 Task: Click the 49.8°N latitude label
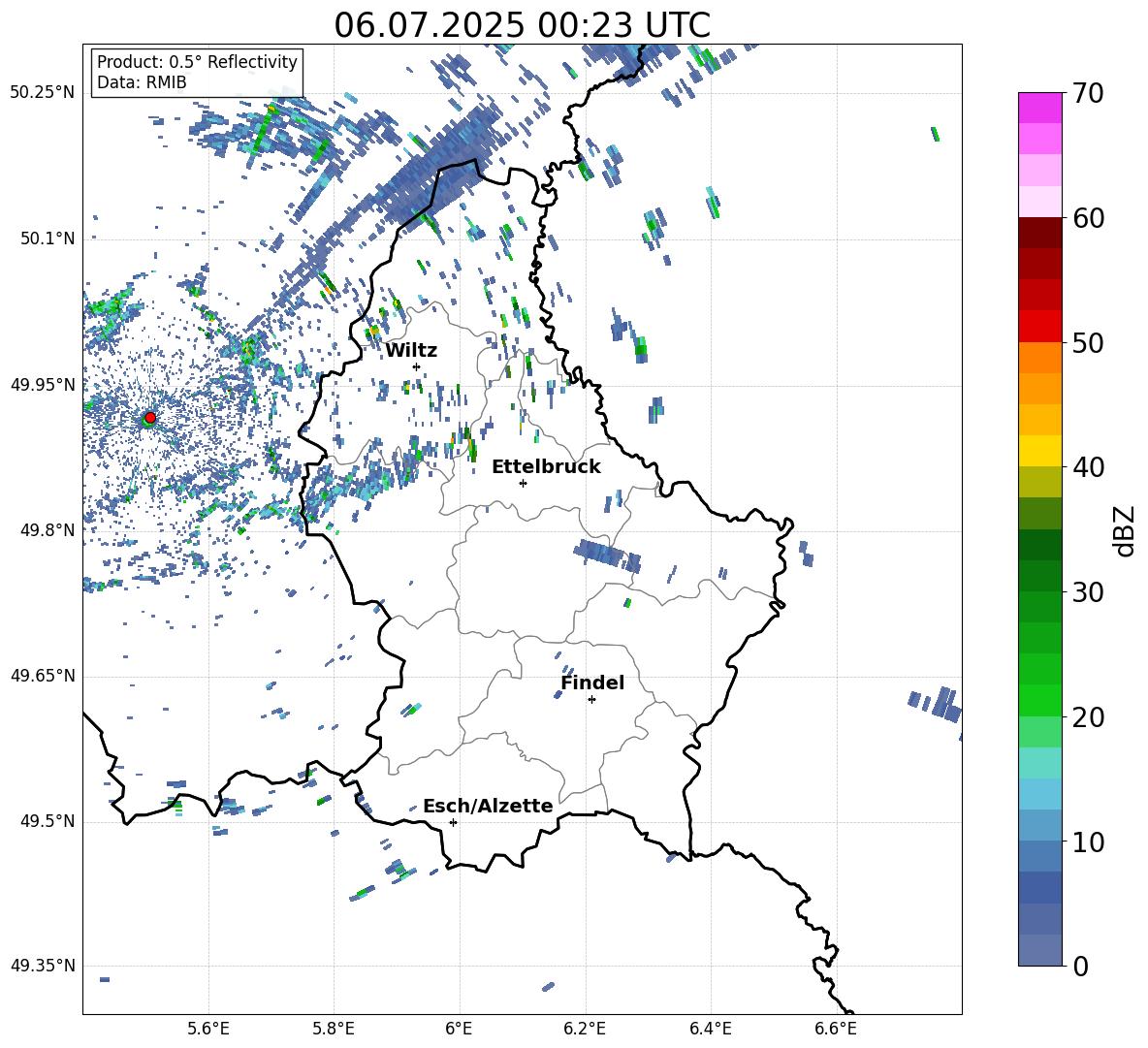coord(48,530)
